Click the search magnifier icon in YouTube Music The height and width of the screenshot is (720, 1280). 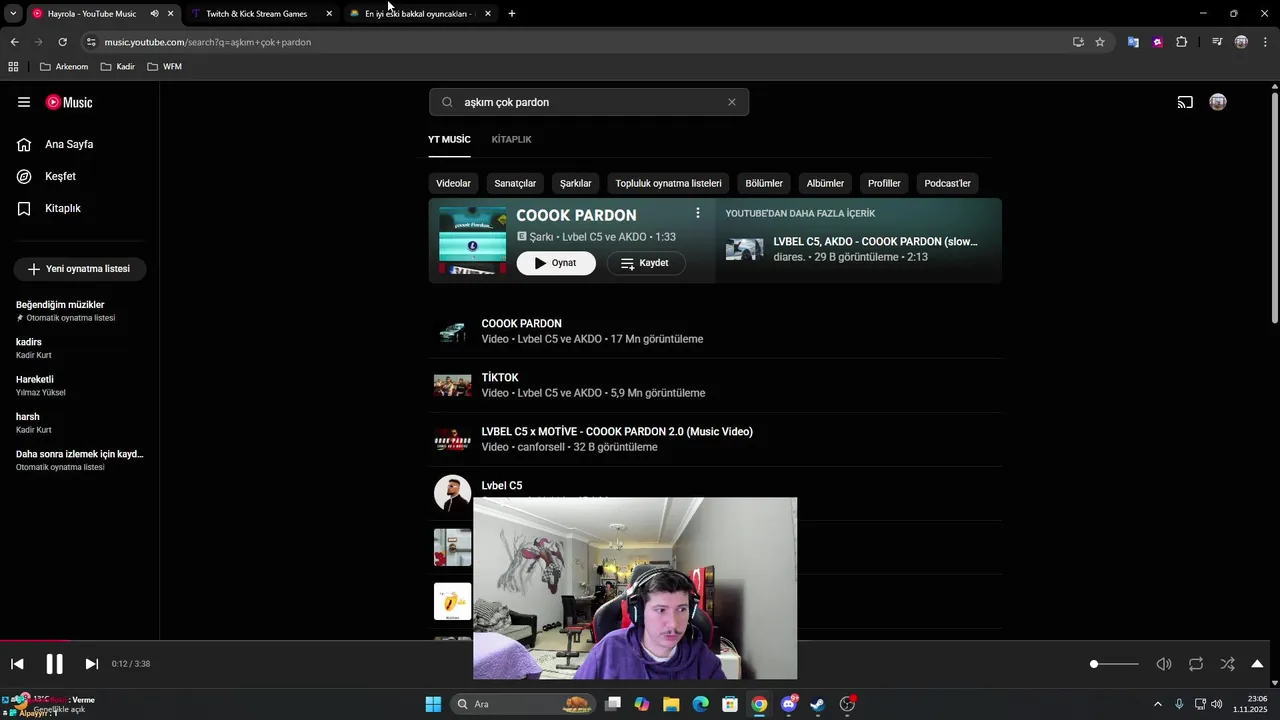click(447, 102)
